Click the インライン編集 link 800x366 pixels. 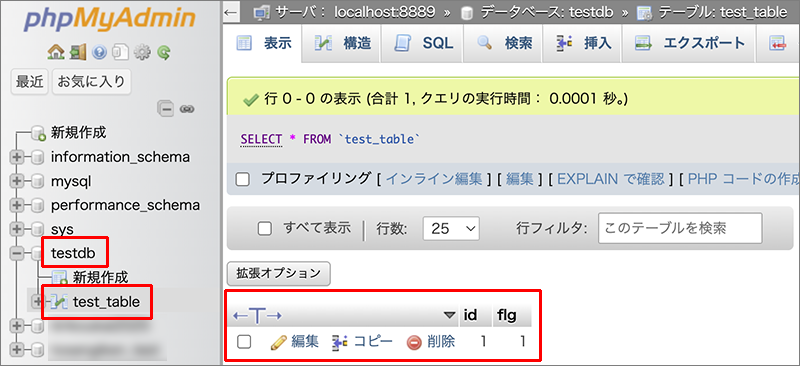(x=434, y=178)
